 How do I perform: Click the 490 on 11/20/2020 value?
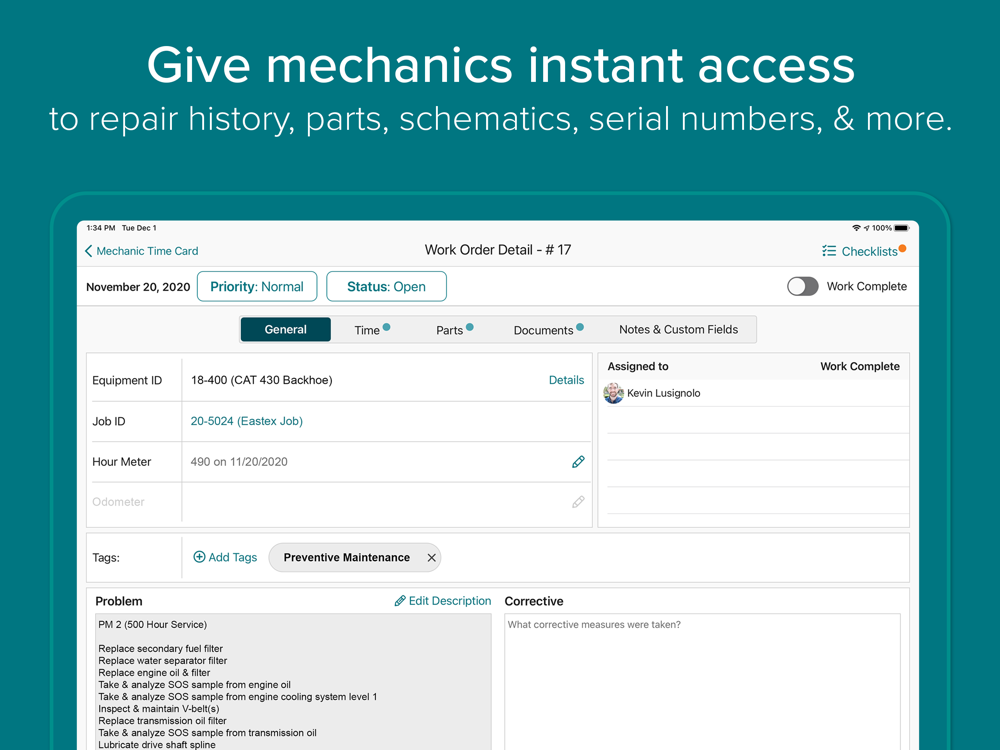click(x=239, y=462)
